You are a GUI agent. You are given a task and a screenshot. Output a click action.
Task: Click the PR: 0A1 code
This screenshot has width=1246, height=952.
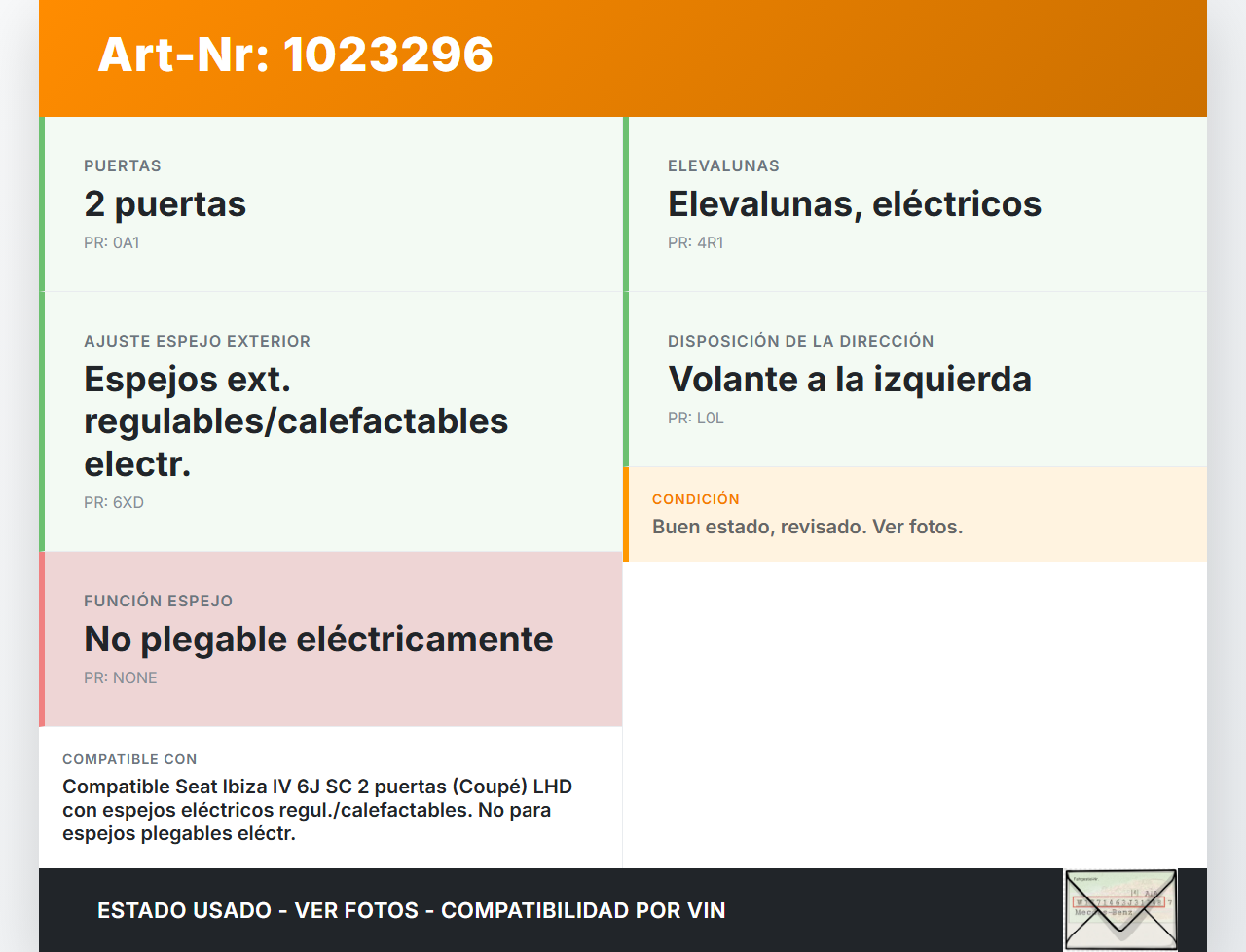tap(112, 243)
